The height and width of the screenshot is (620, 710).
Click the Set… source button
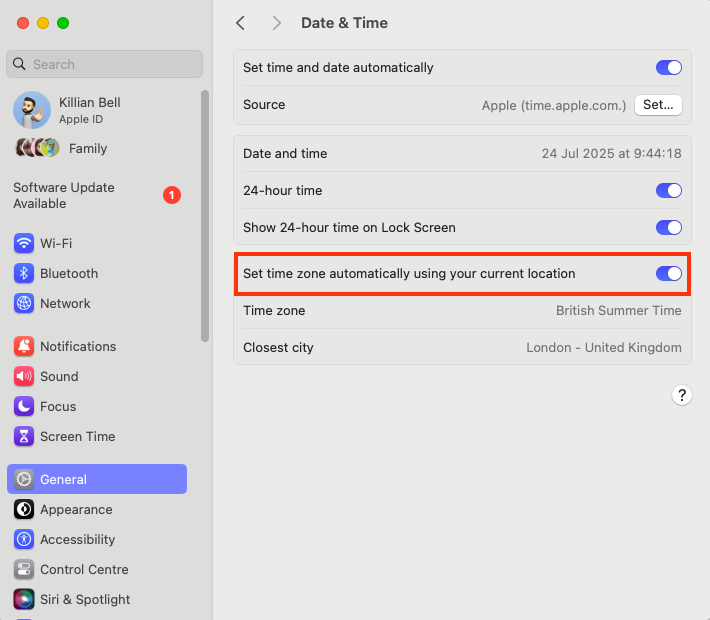tap(658, 105)
